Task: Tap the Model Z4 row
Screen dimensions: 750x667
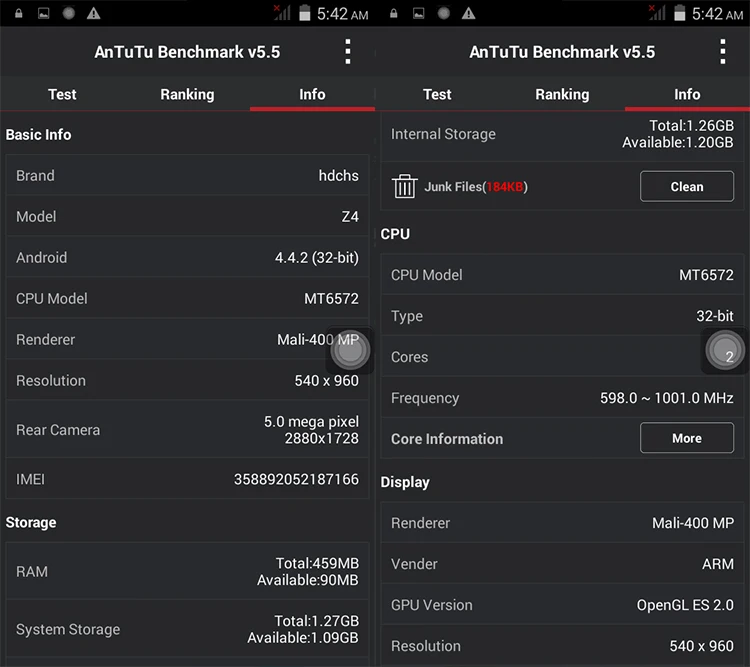Action: tap(187, 216)
